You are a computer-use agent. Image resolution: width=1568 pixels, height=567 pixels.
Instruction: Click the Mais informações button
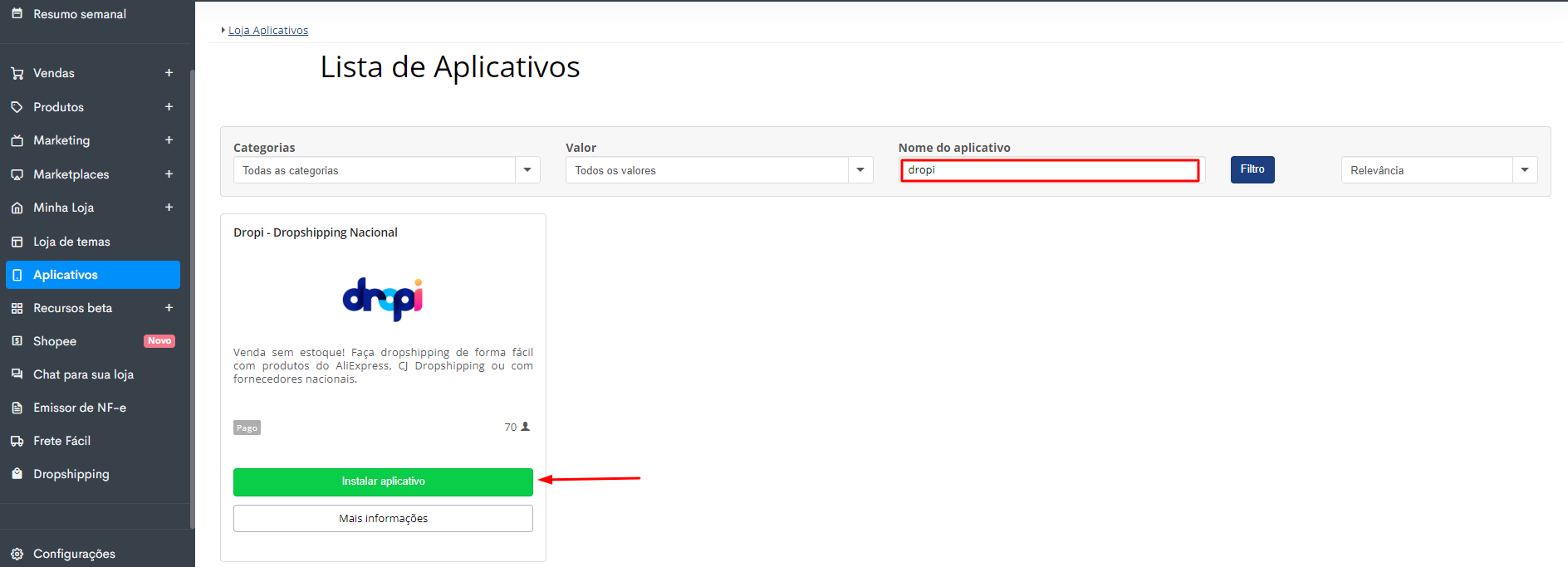383,518
